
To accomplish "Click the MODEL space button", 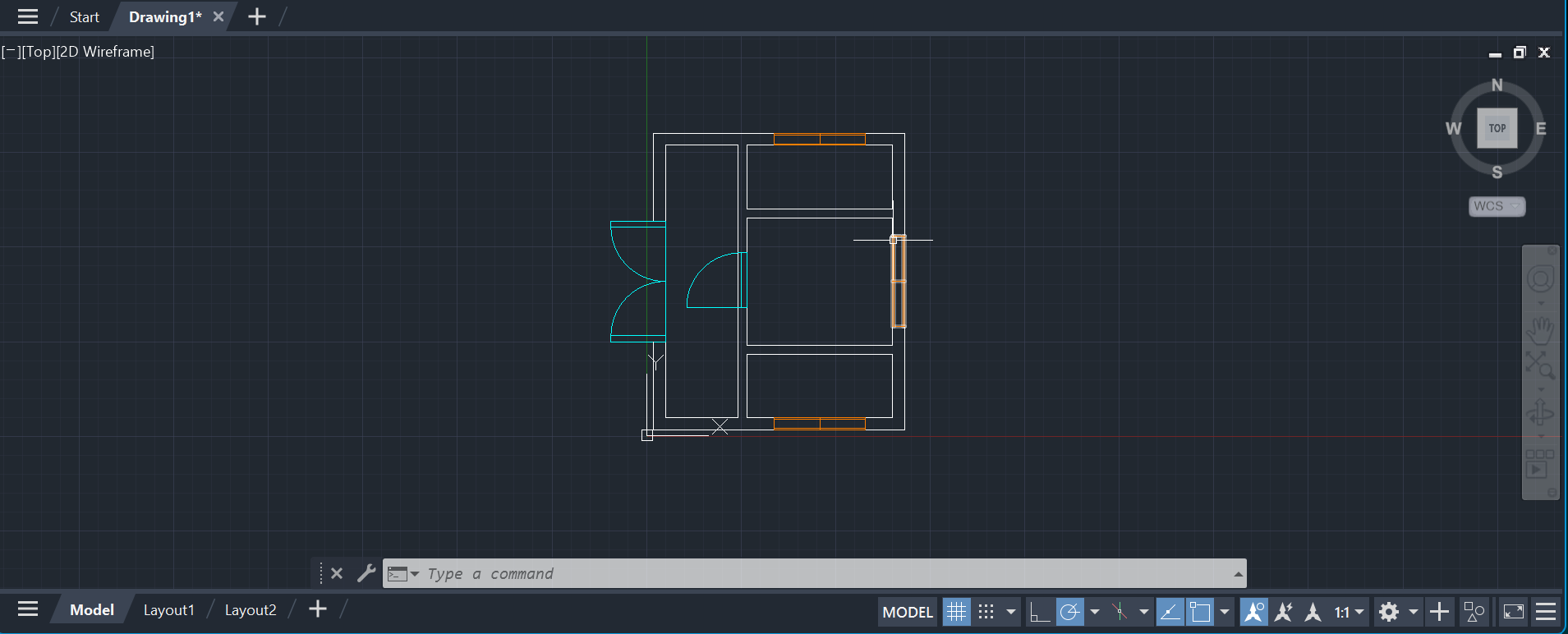I will [x=908, y=612].
